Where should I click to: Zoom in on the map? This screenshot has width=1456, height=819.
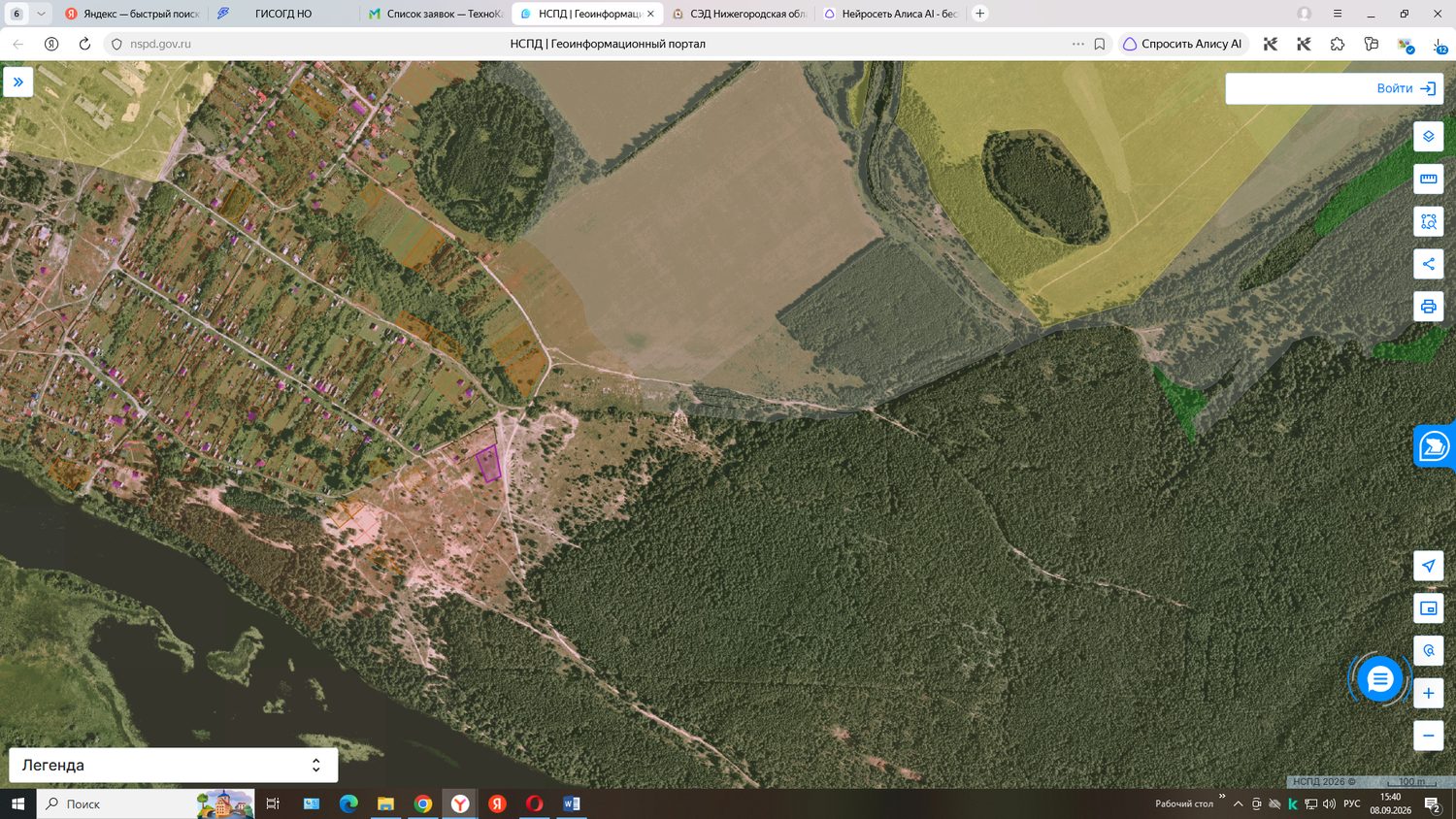pyautogui.click(x=1428, y=693)
